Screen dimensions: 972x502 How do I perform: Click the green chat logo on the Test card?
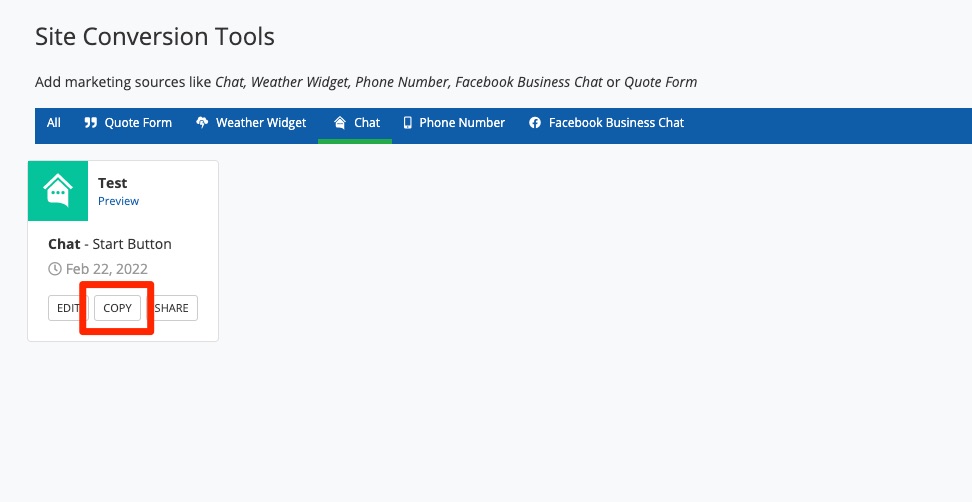58,190
